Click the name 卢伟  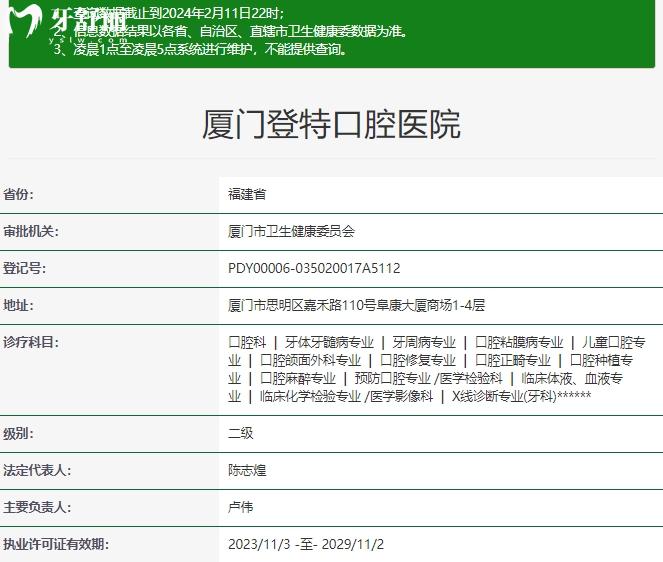point(241,507)
